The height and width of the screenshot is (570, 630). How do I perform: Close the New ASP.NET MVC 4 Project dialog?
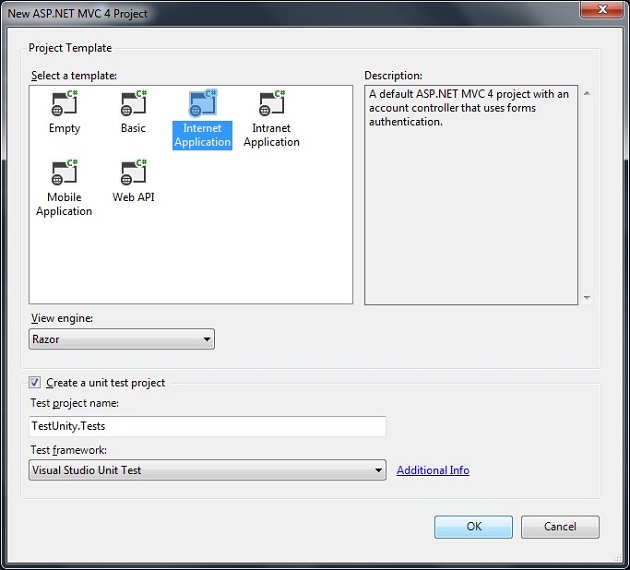tap(602, 9)
